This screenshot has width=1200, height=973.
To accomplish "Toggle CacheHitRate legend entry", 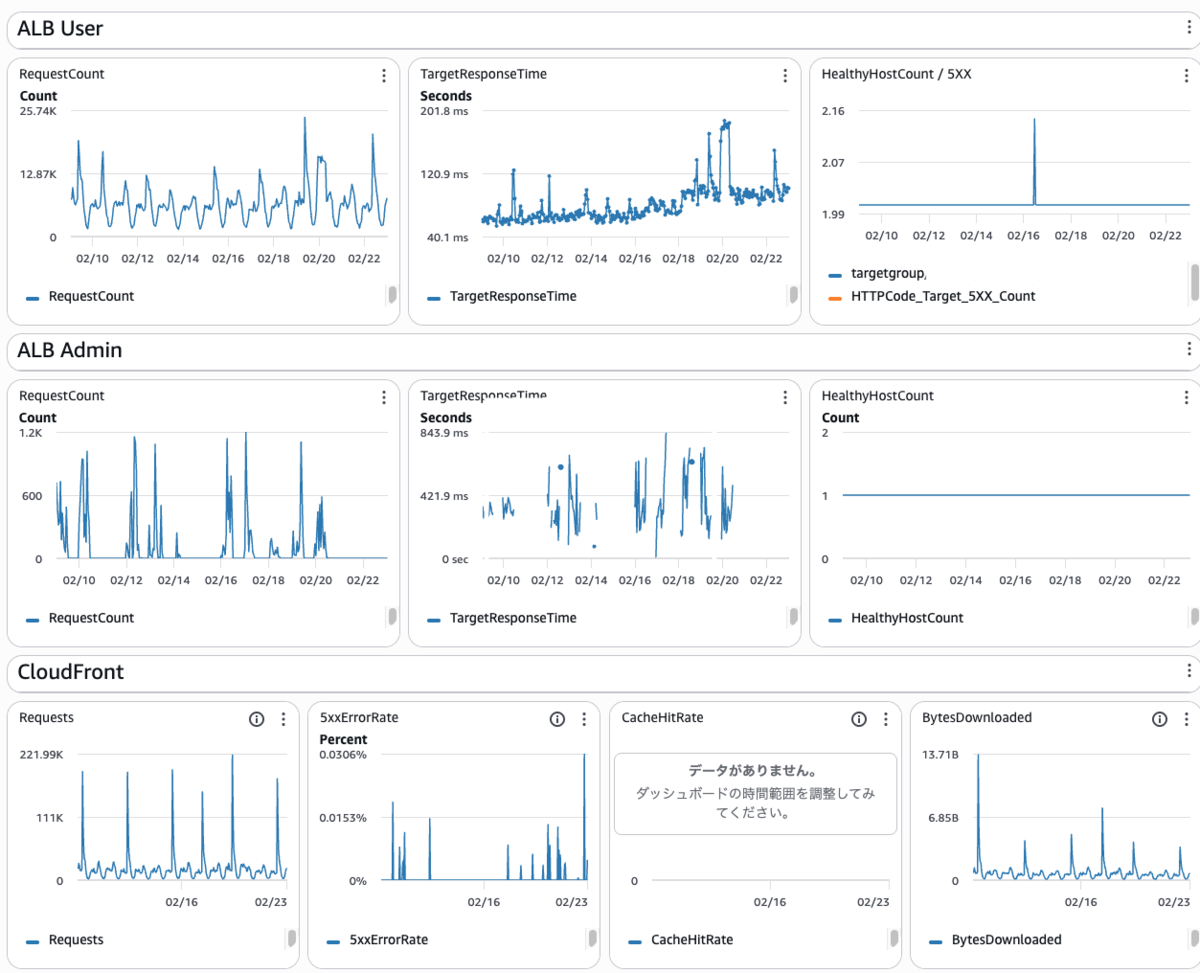I will [681, 940].
